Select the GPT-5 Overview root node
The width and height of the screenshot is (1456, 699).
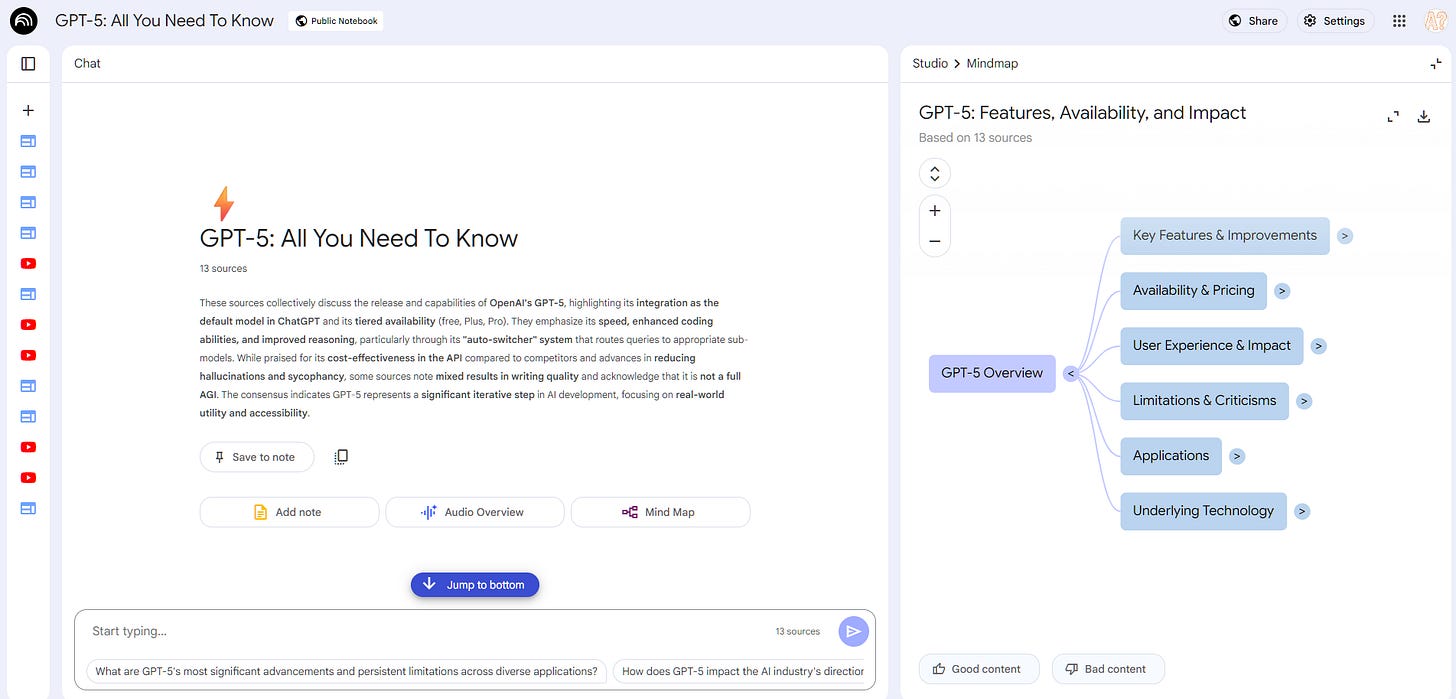coord(992,373)
